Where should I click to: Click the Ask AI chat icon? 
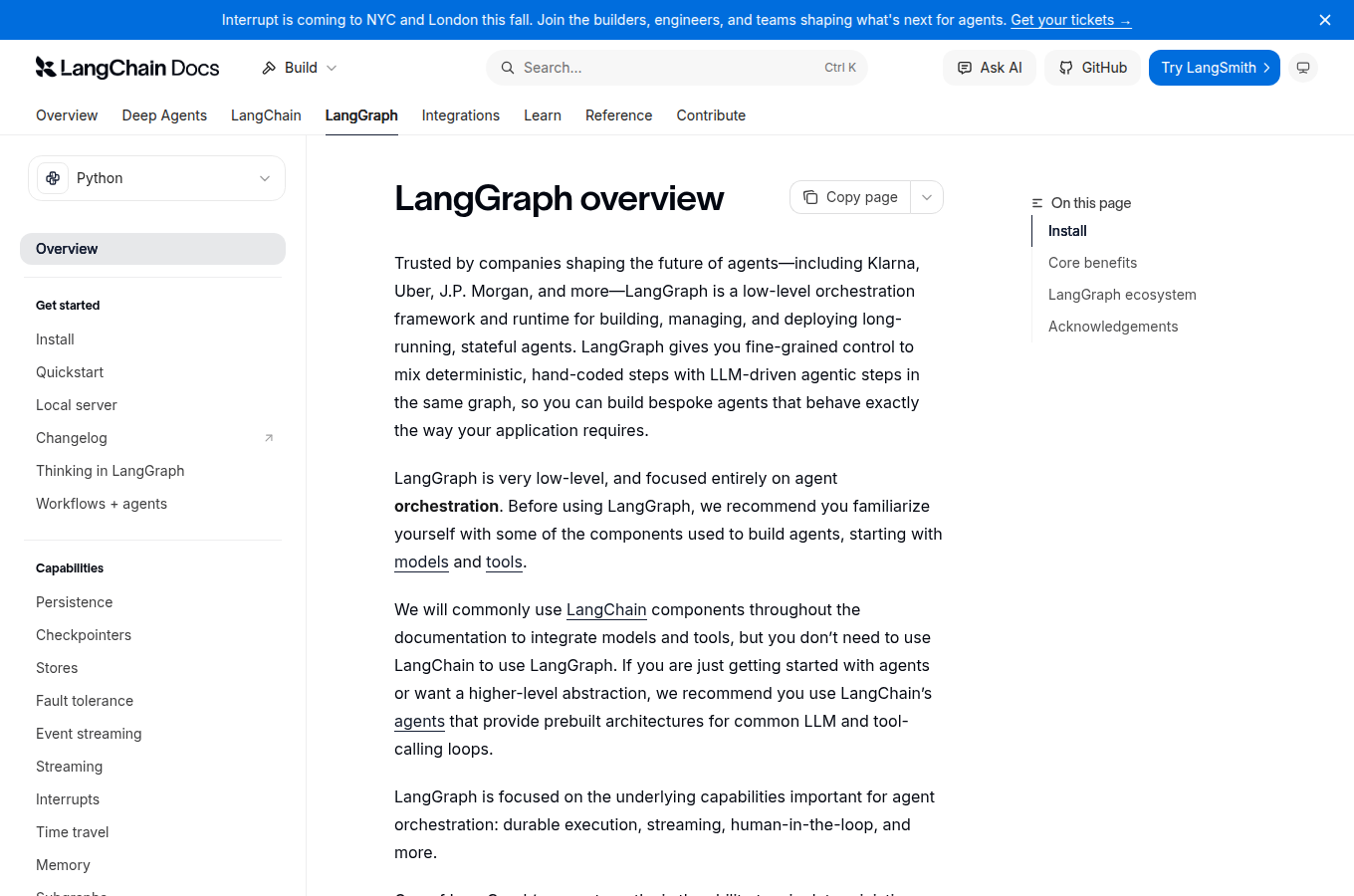(x=964, y=68)
